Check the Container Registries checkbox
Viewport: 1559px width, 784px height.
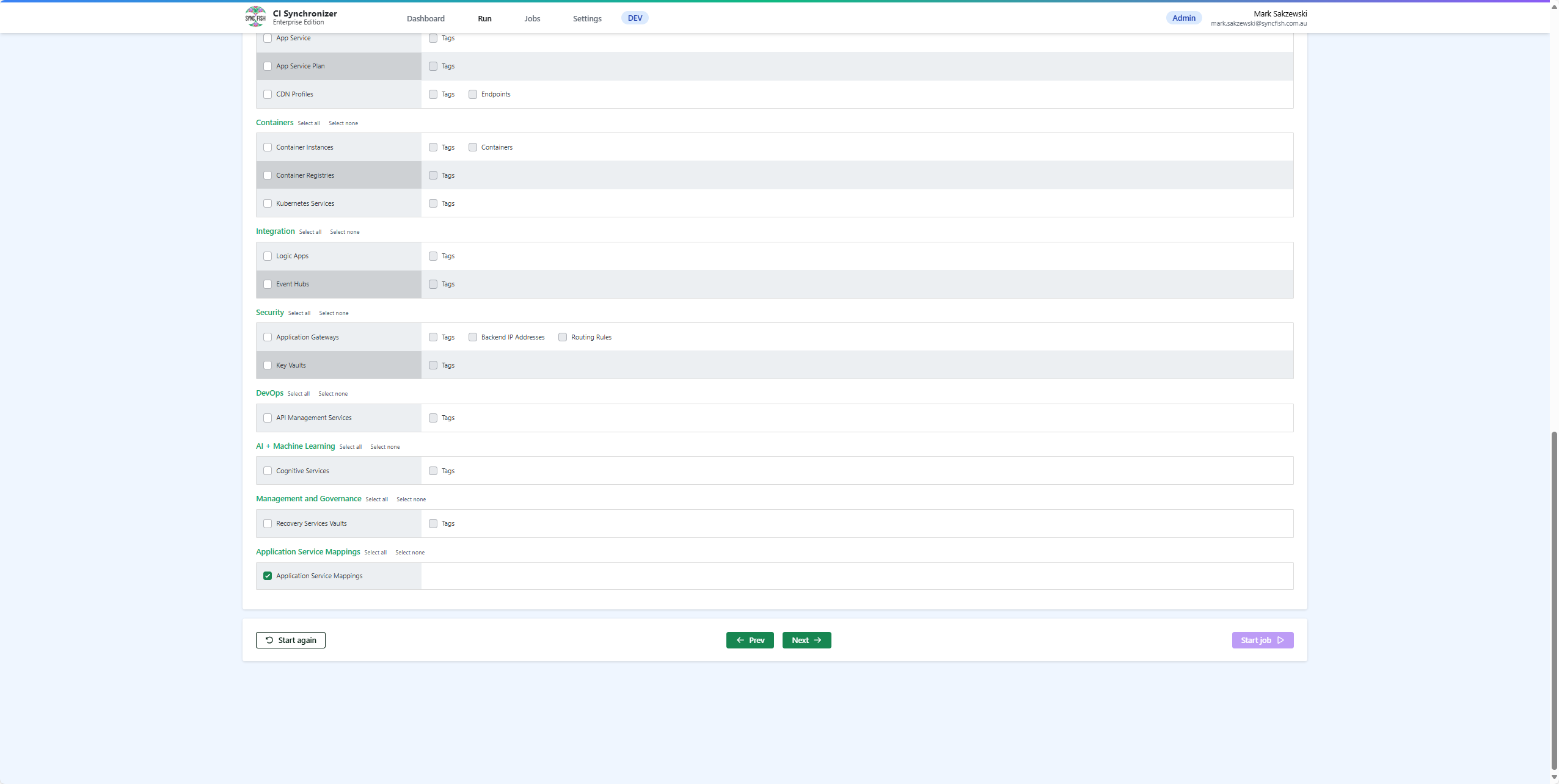point(268,176)
